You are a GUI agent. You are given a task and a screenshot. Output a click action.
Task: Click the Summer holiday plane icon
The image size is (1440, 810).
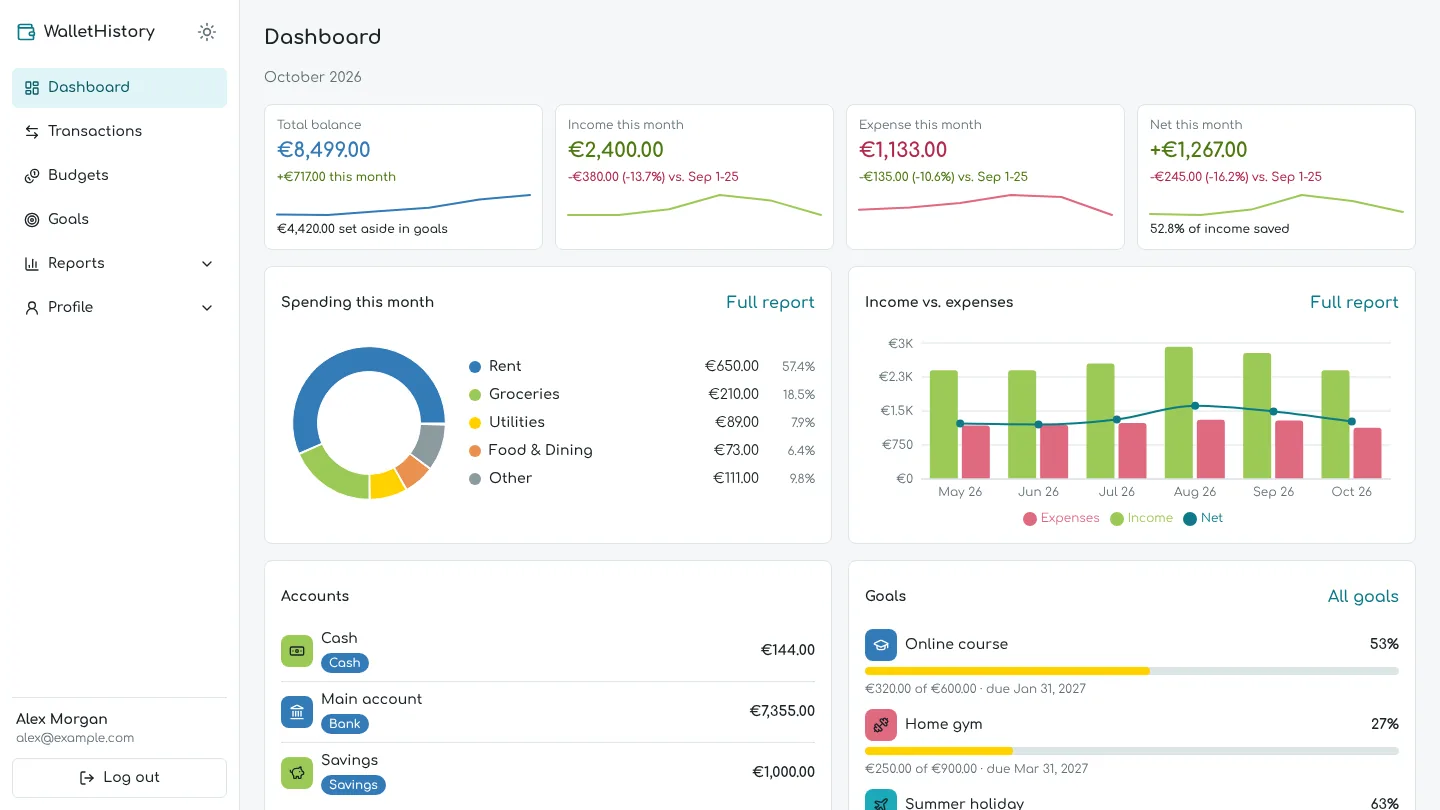881,800
